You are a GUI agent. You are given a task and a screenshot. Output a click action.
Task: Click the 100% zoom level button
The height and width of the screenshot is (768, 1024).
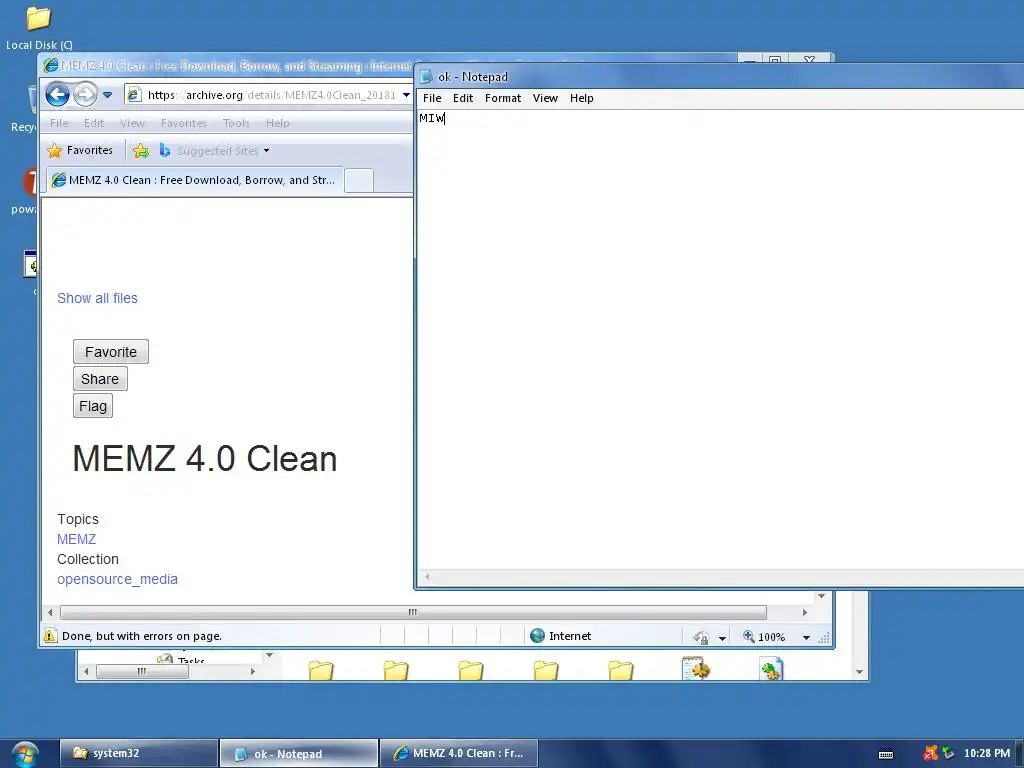pos(764,637)
